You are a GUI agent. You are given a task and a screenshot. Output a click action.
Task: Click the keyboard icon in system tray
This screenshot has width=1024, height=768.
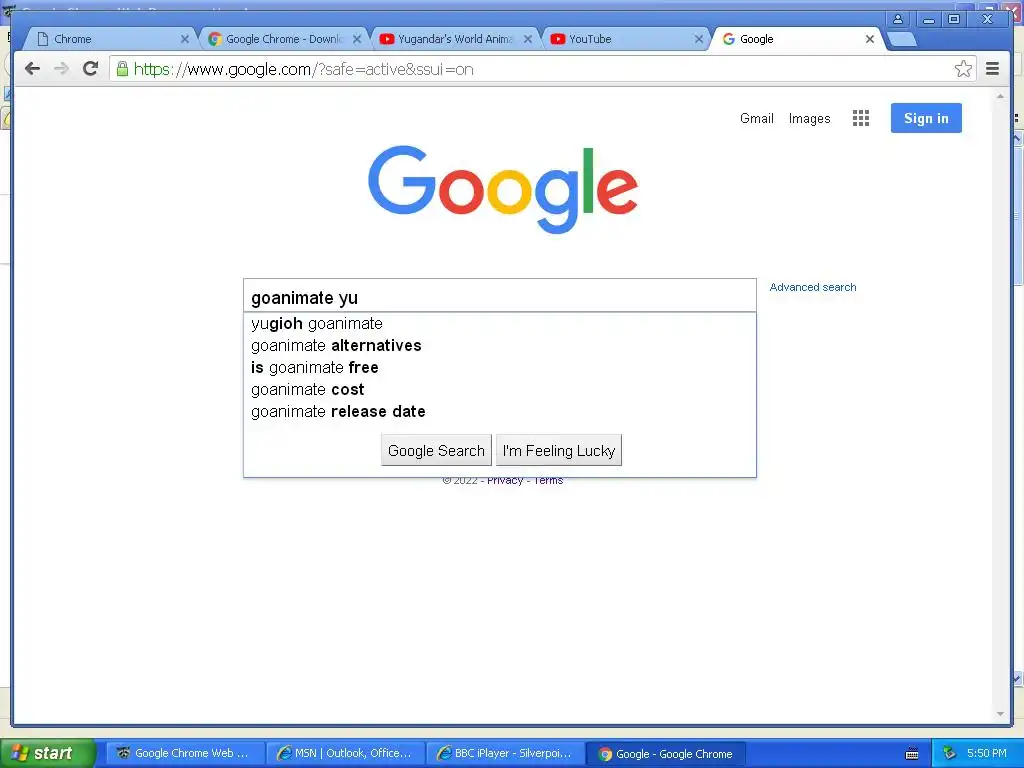[912, 754]
